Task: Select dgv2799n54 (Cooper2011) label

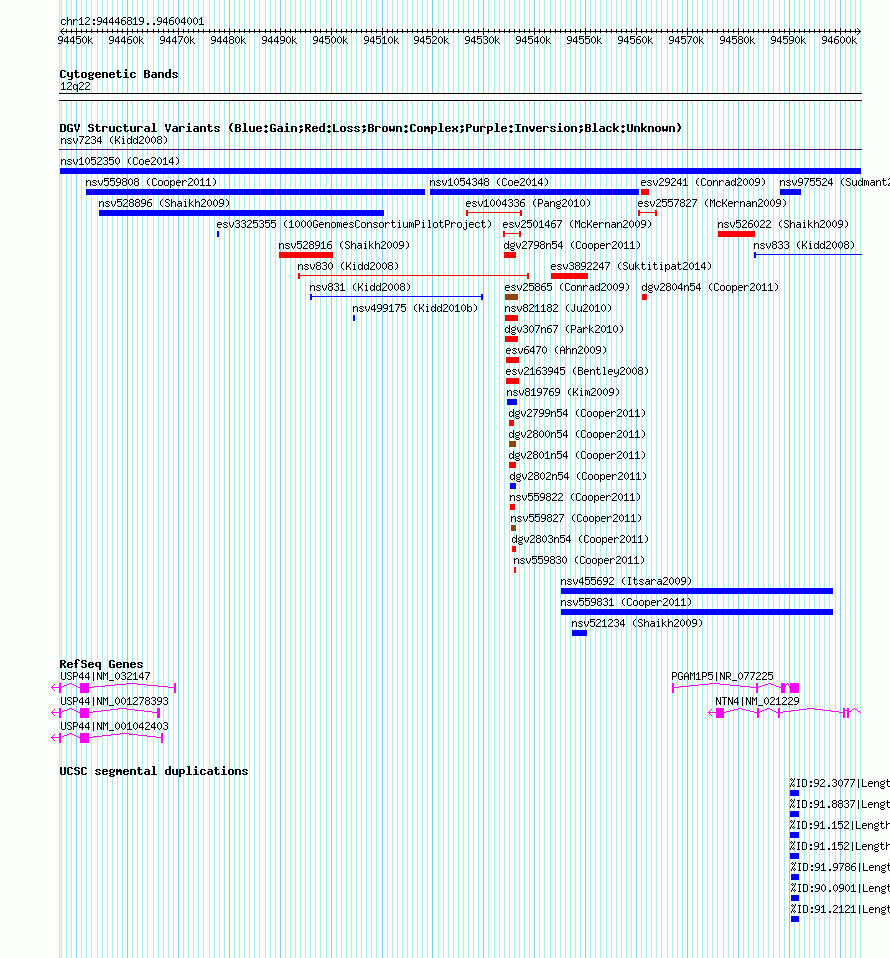Action: click(577, 413)
